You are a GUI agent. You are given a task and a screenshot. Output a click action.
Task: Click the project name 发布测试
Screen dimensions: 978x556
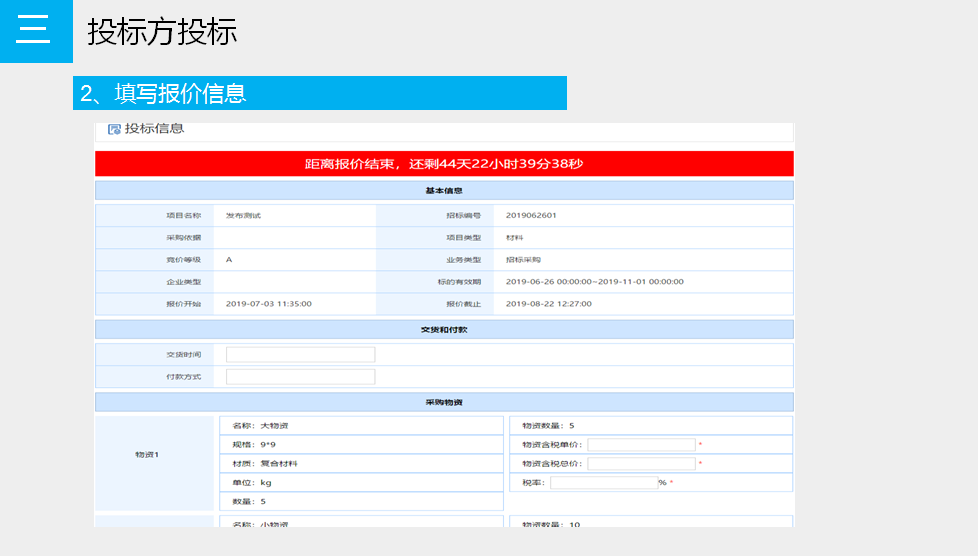pos(243,215)
